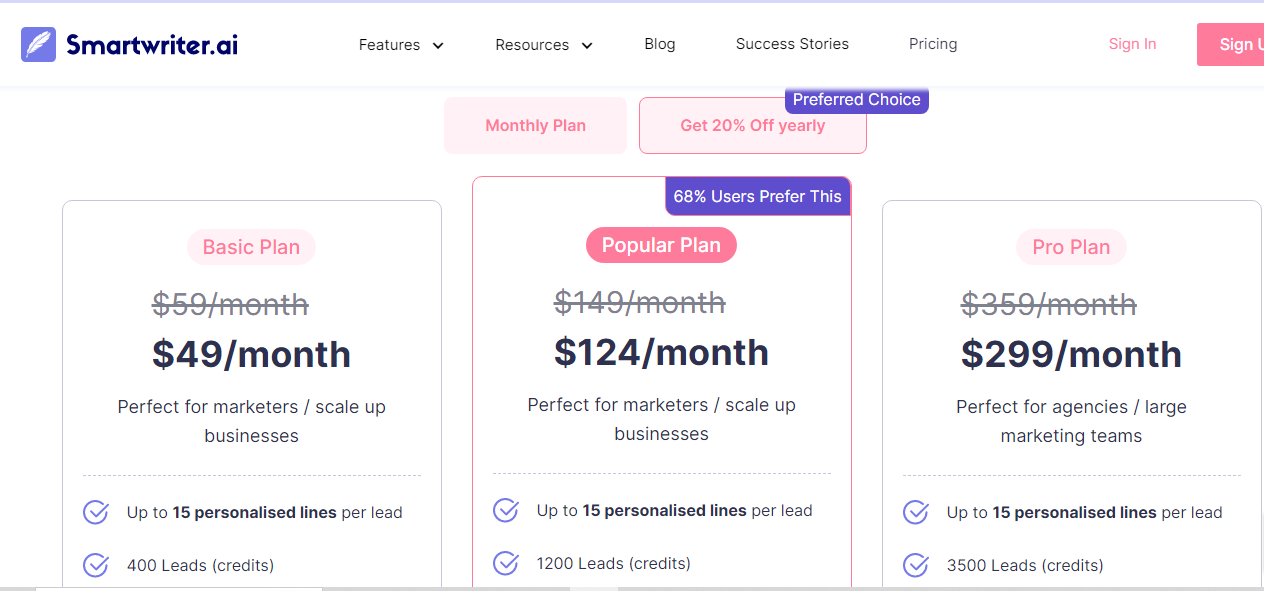The width and height of the screenshot is (1264, 591).
Task: Click the Pro Plan pill label
Action: 1071,247
